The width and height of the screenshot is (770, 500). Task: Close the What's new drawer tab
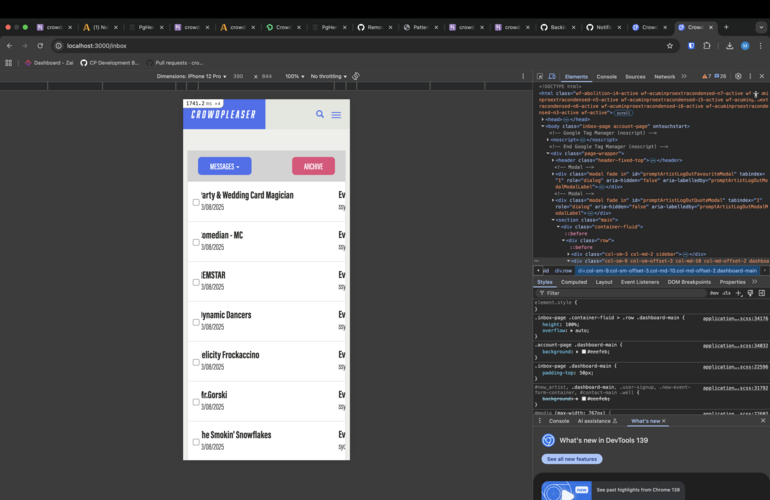(664, 421)
